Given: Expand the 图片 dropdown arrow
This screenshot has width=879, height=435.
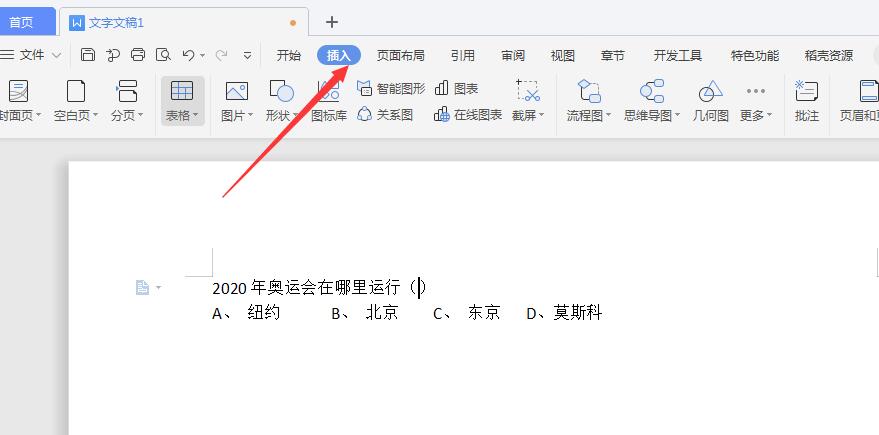Looking at the screenshot, I should tap(251, 116).
